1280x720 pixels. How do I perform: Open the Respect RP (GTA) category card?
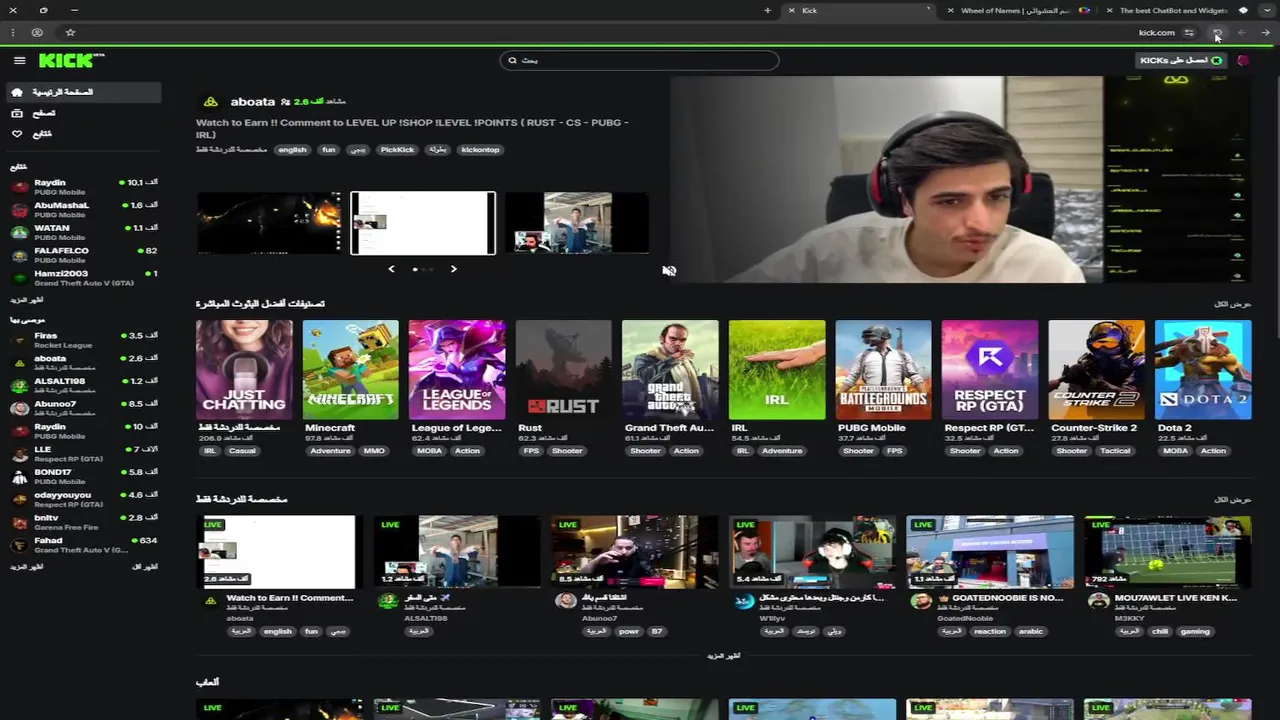click(x=990, y=369)
